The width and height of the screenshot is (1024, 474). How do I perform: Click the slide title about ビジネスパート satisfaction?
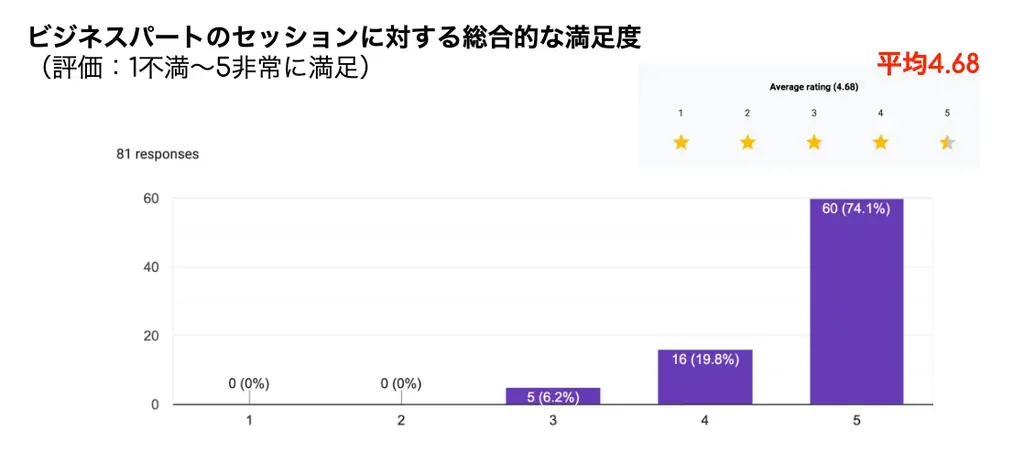(334, 38)
